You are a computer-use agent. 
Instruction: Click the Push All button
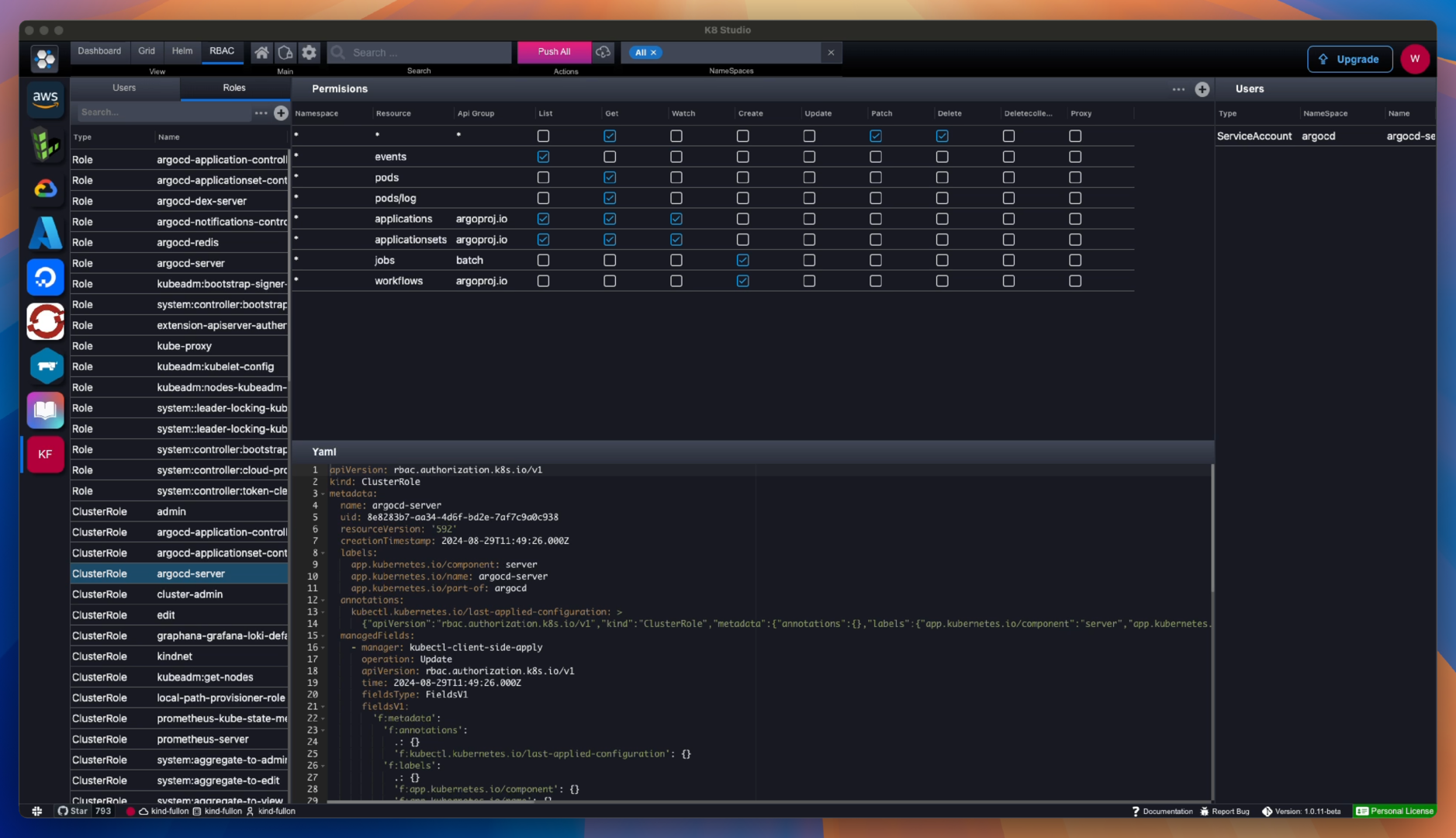pos(554,52)
